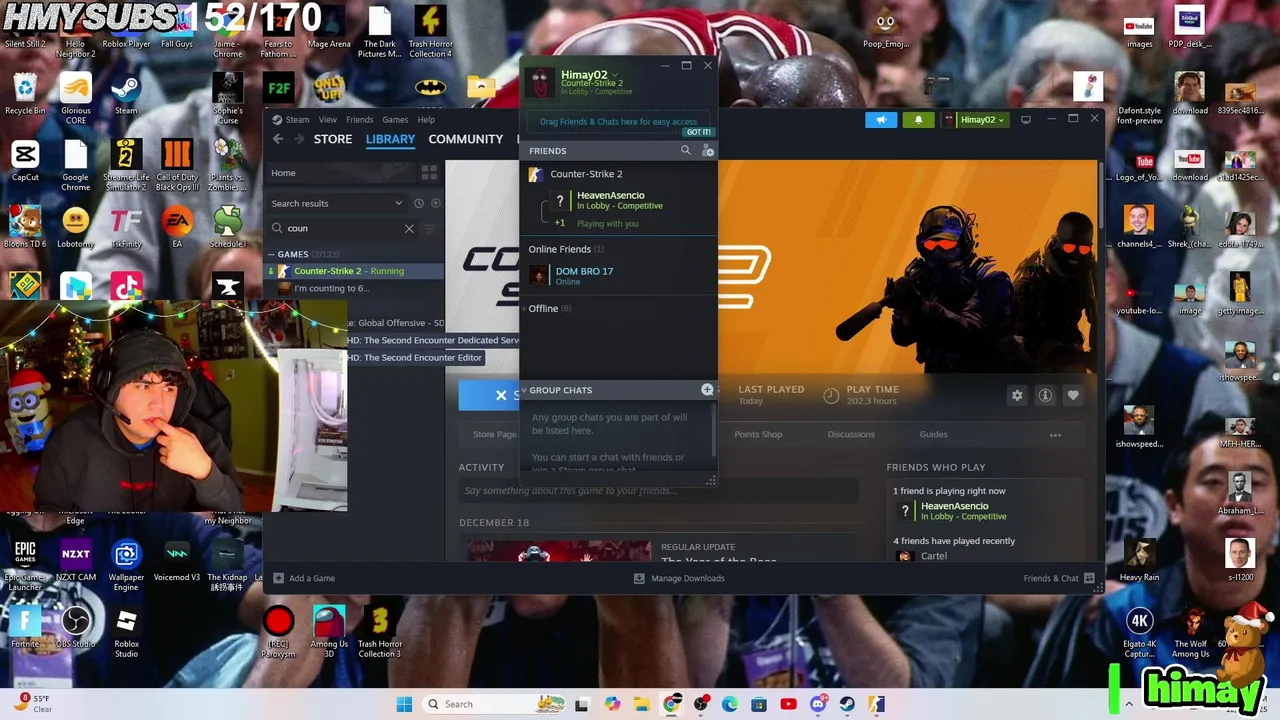
Task: Open more options ellipsis tab
Action: point(1055,435)
